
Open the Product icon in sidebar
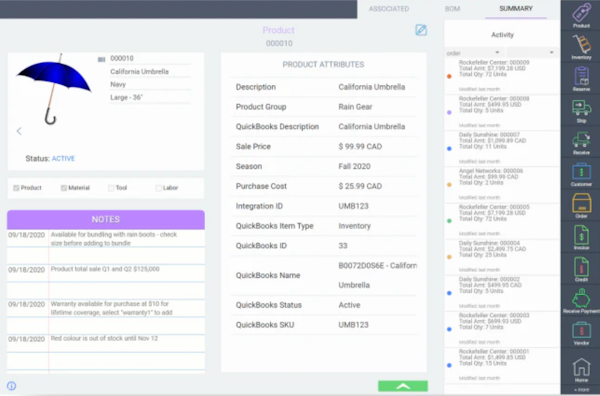point(581,15)
